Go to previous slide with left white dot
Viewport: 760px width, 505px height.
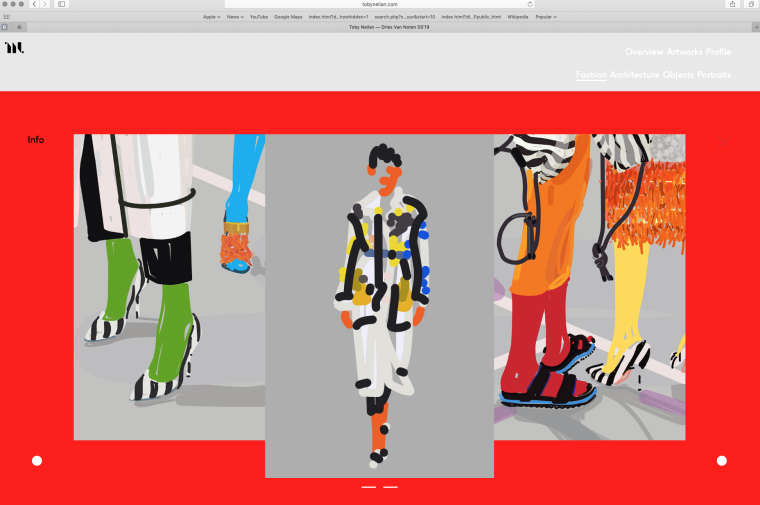tap(37, 461)
